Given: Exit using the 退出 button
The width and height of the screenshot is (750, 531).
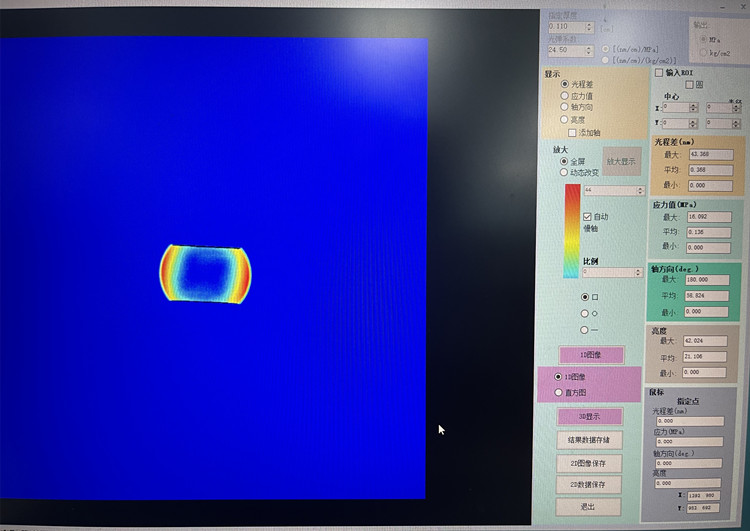Looking at the screenshot, I should pos(590,507).
